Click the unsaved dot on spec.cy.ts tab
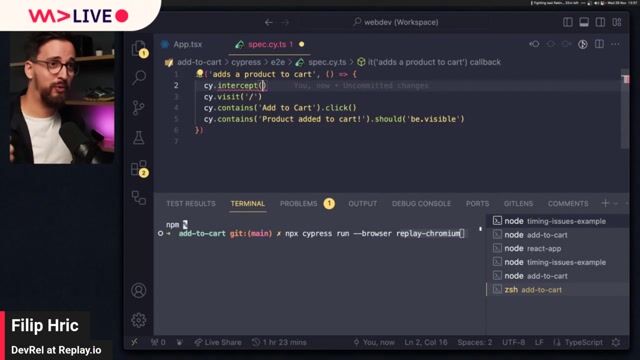This screenshot has height=360, width=640. (x=302, y=44)
